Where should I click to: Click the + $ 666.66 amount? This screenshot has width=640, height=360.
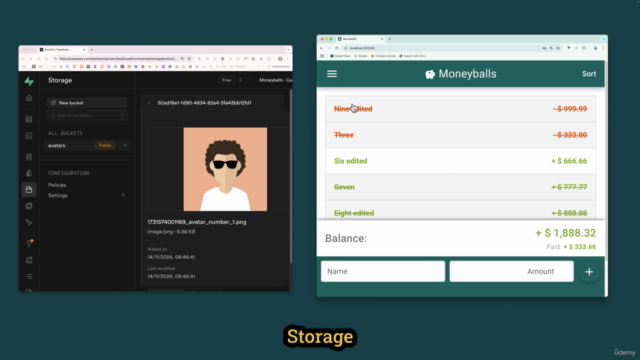[x=569, y=161]
